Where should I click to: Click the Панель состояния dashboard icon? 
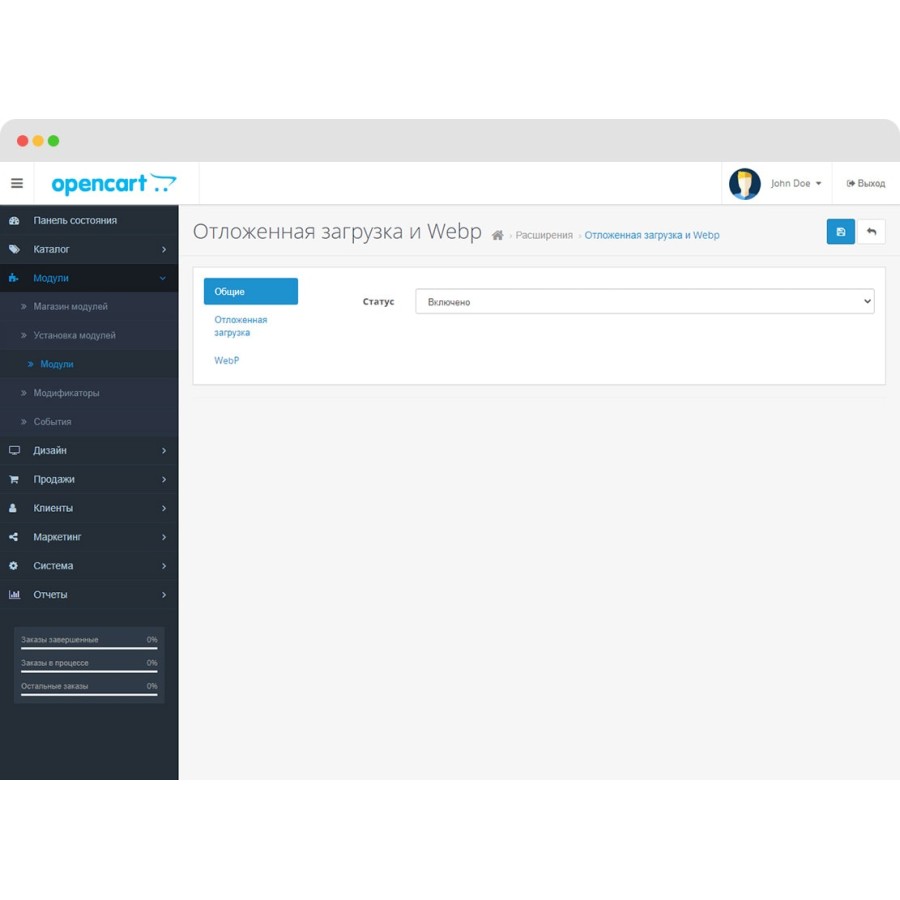[14, 220]
